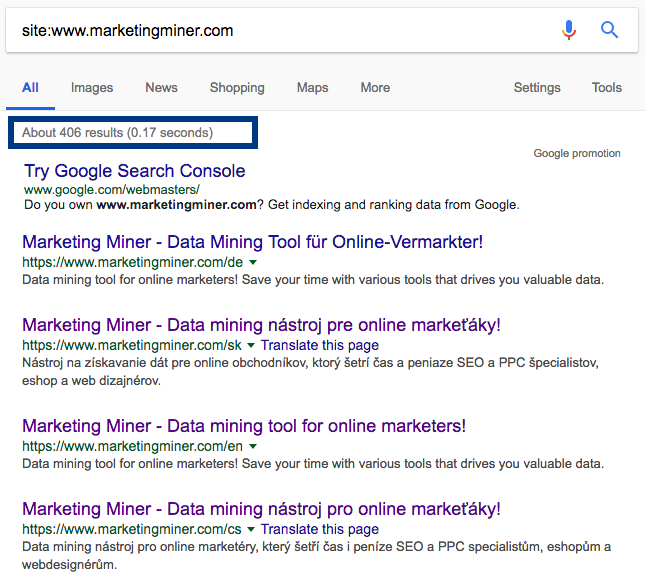Viewport: 645px width, 581px height.
Task: Open the Data mining tool for online marketers result
Action: (x=244, y=426)
